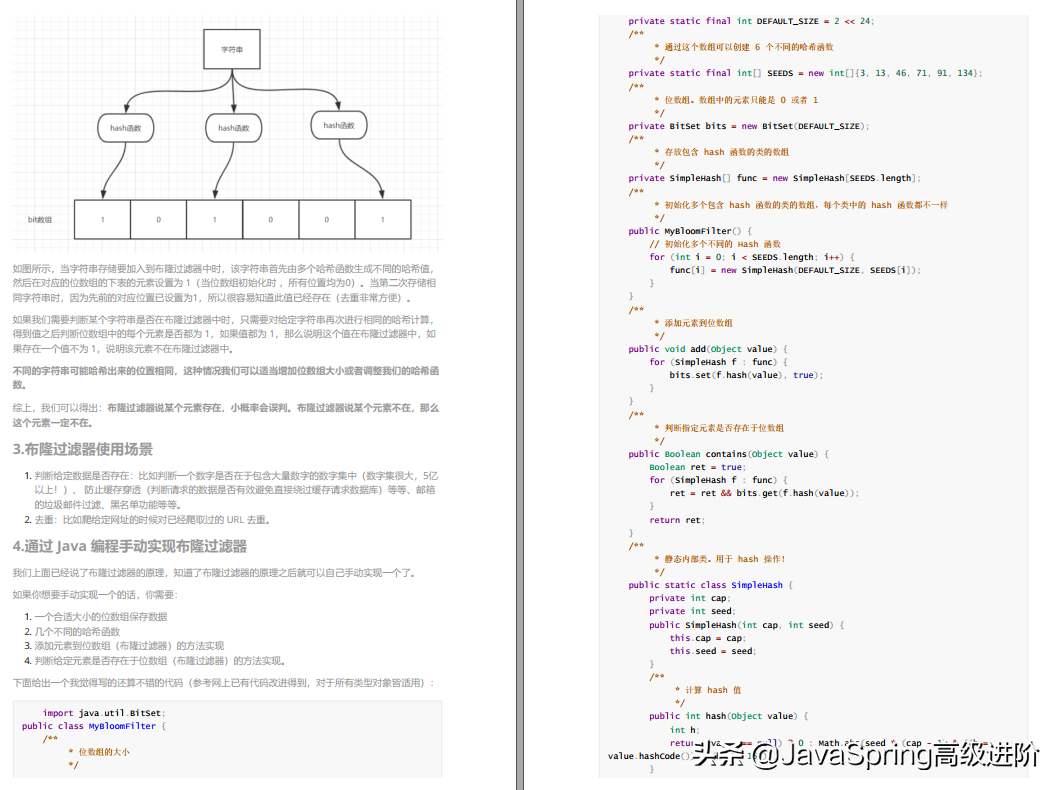Click the gray divider between the two pages

click(x=518, y=400)
